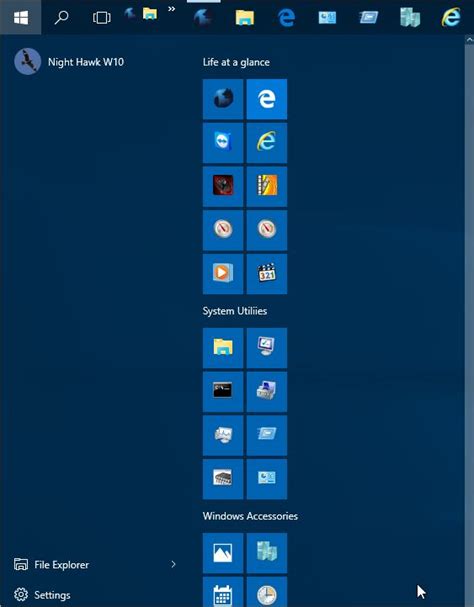Image resolution: width=474 pixels, height=607 pixels.
Task: Open the Run tile under System Utilities
Action: (x=267, y=436)
